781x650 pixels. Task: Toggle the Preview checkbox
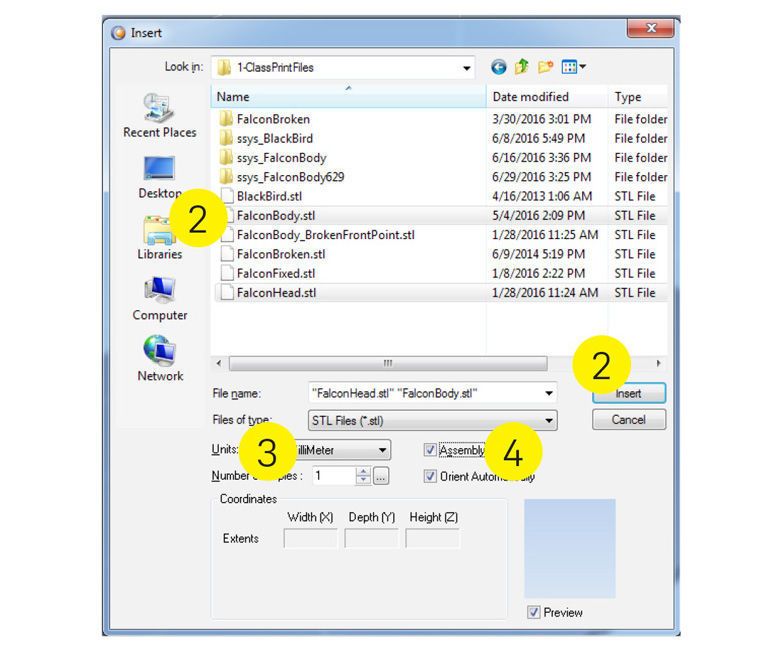533,612
